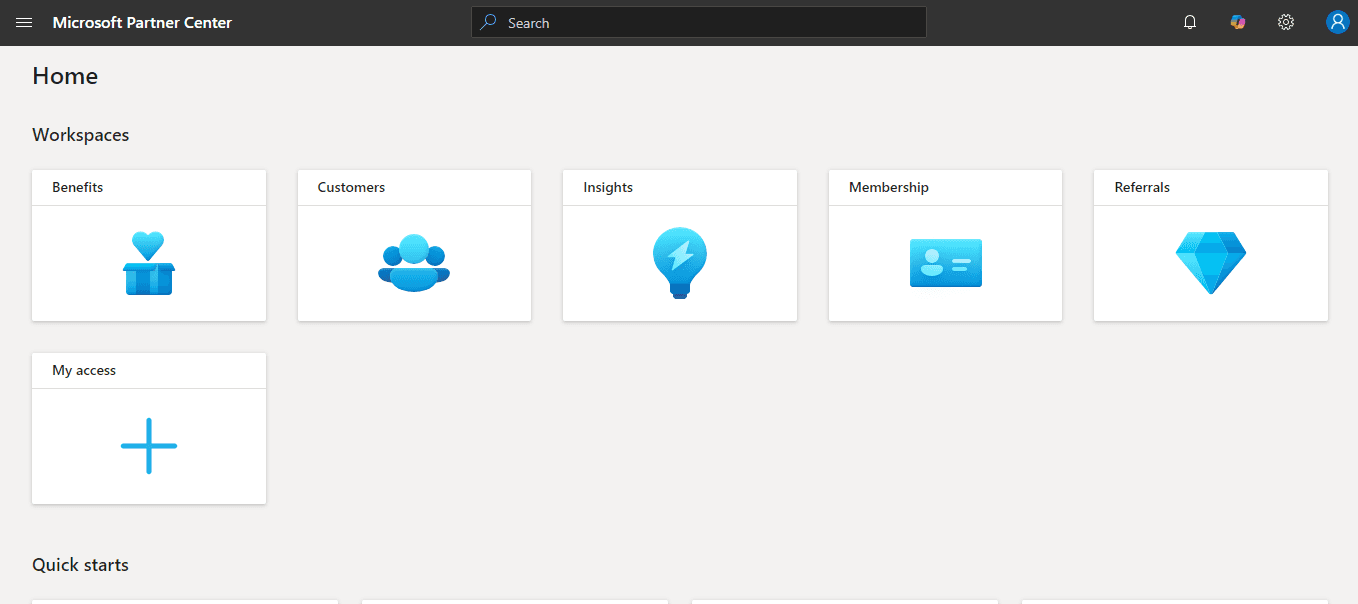
Task: Open the Membership workspace title
Action: point(889,187)
